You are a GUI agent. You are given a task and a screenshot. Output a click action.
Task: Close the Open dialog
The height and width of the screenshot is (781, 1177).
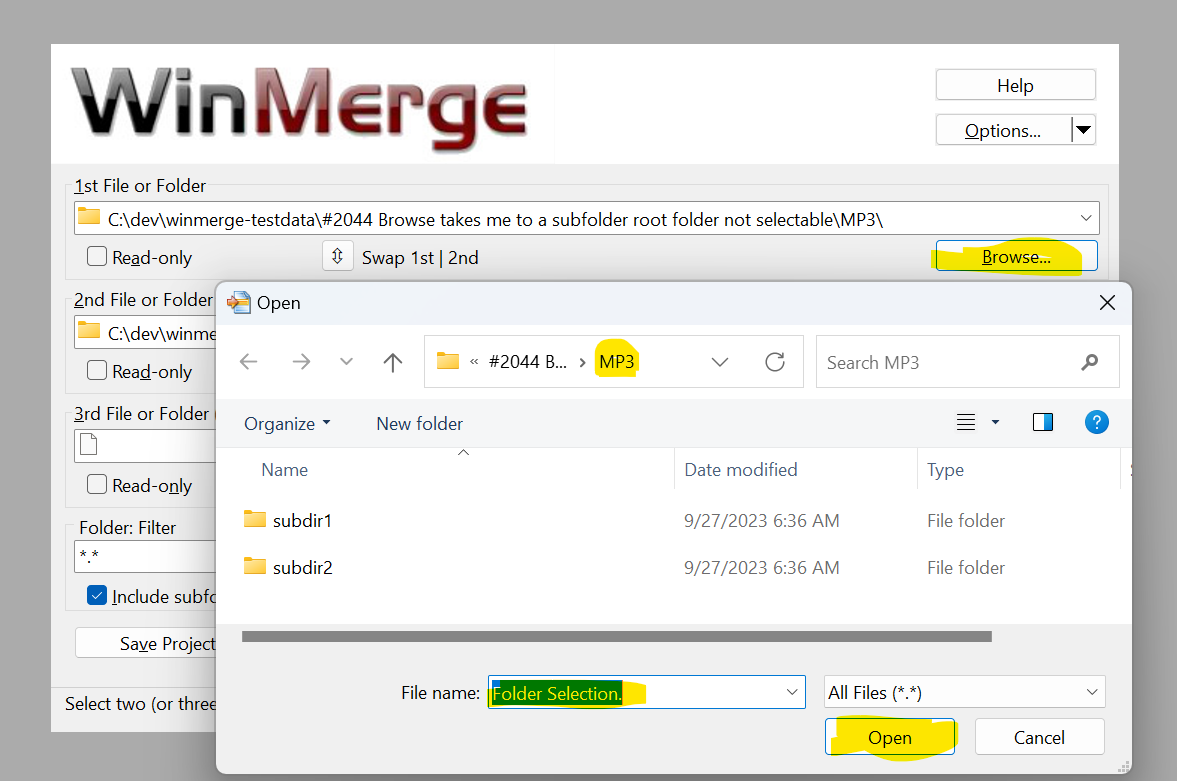click(1106, 303)
